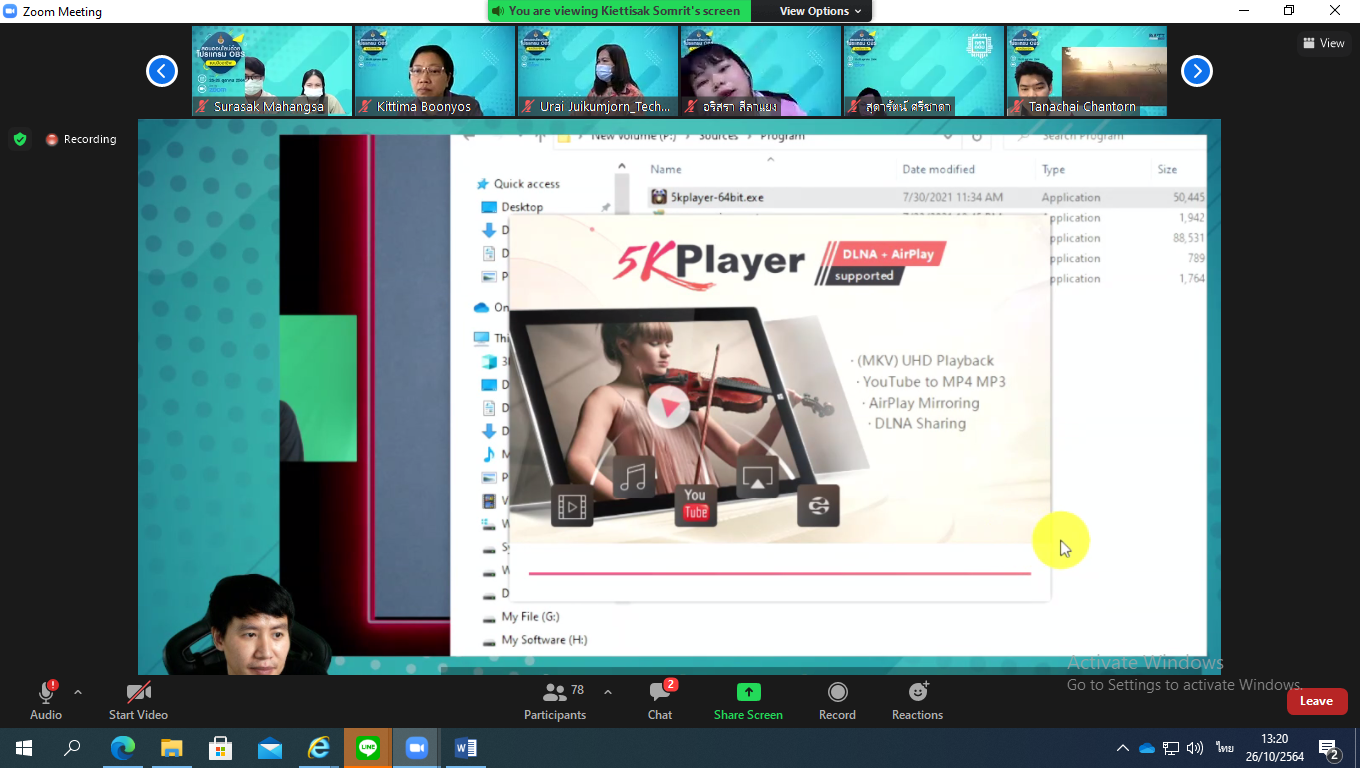Click the Search Program field
Viewport: 1360px width, 768px height.
1103,136
